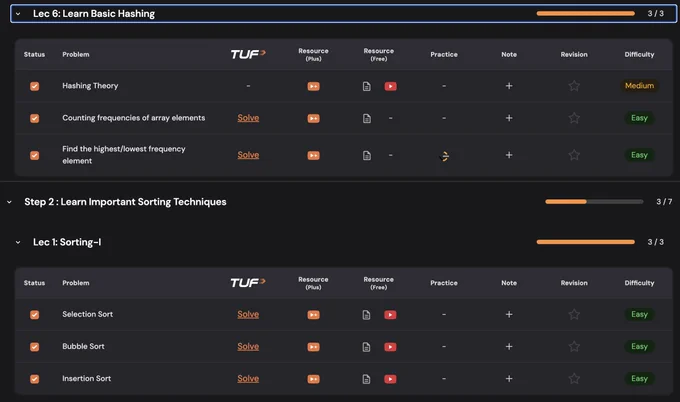Collapse Lec 6: Learn Basic Hashing section
Viewport: 680px width, 402px height.
pyautogui.click(x=18, y=14)
